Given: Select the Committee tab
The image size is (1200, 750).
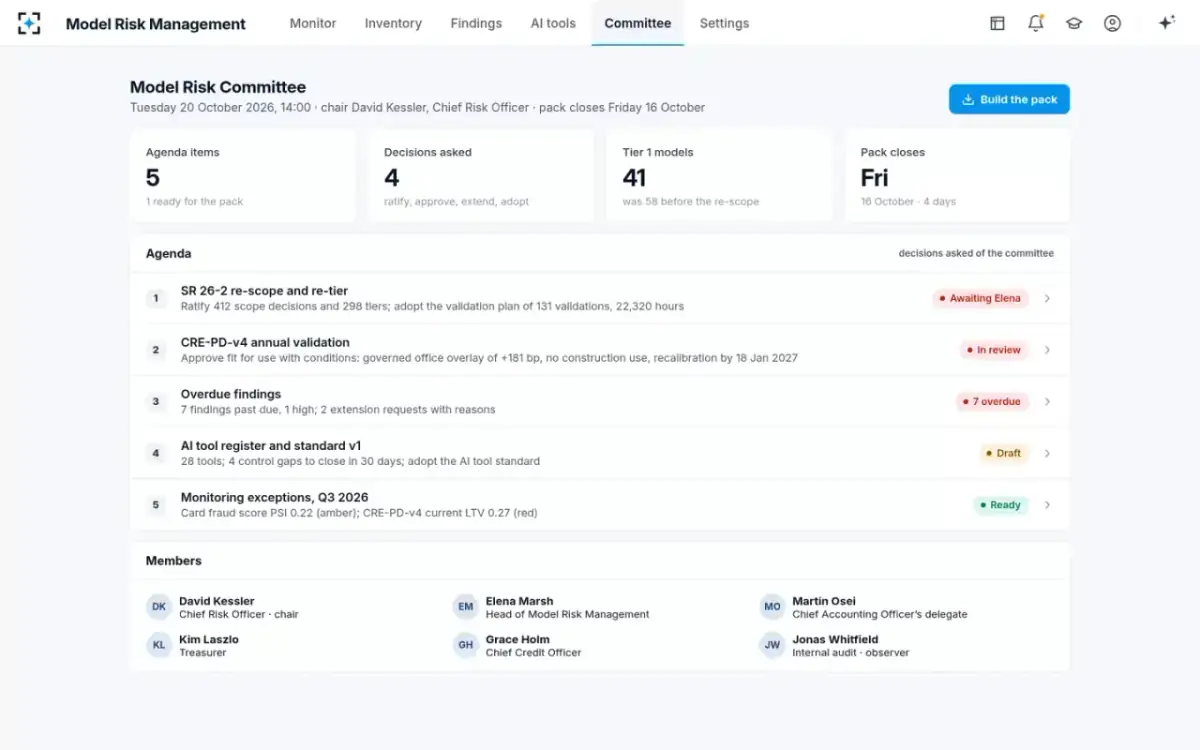Looking at the screenshot, I should pos(638,23).
